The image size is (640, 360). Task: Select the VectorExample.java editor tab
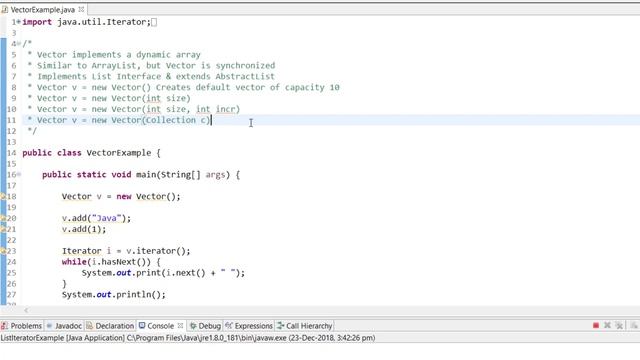click(x=43, y=9)
